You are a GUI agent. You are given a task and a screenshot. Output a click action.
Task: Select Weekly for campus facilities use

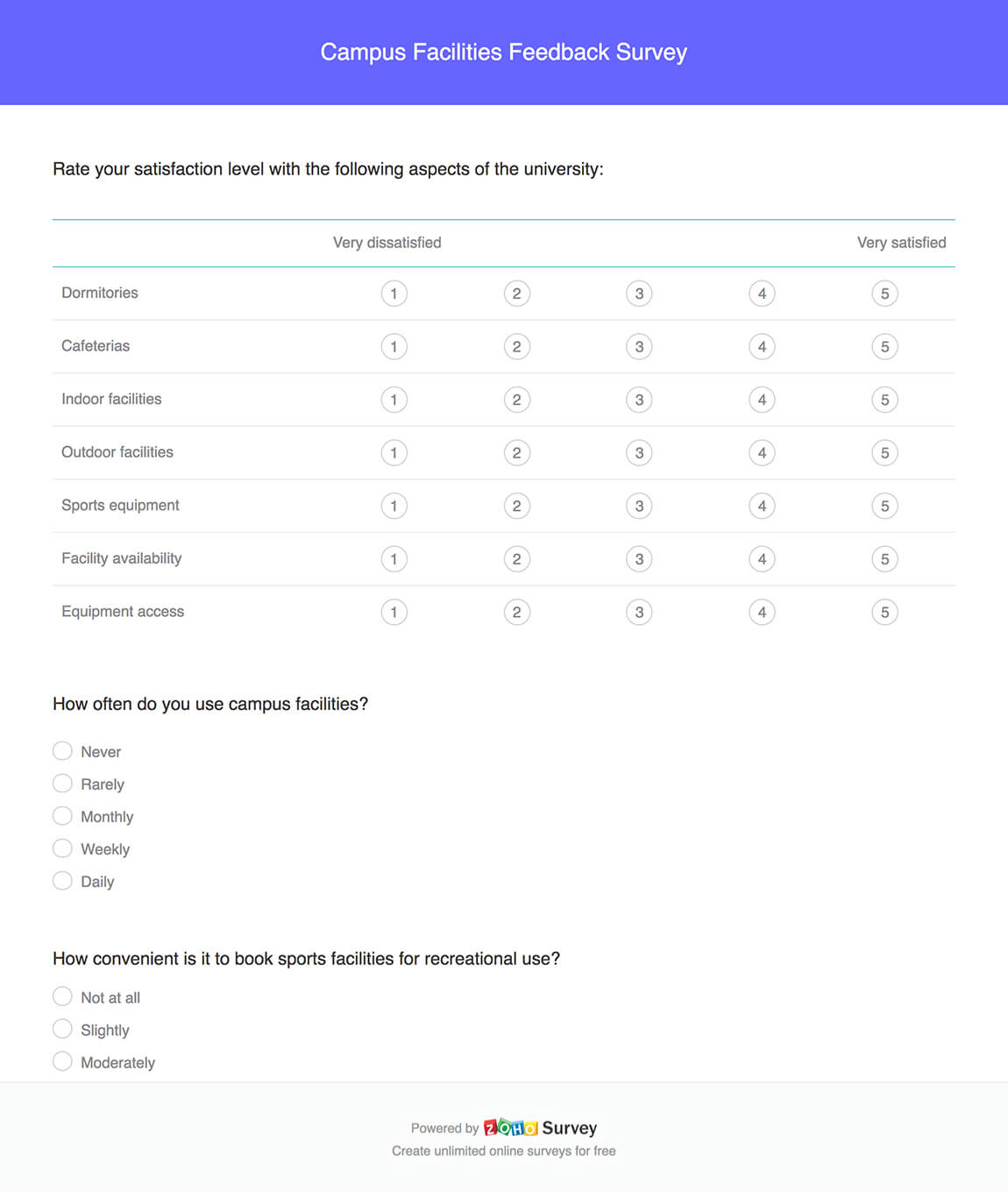point(62,848)
